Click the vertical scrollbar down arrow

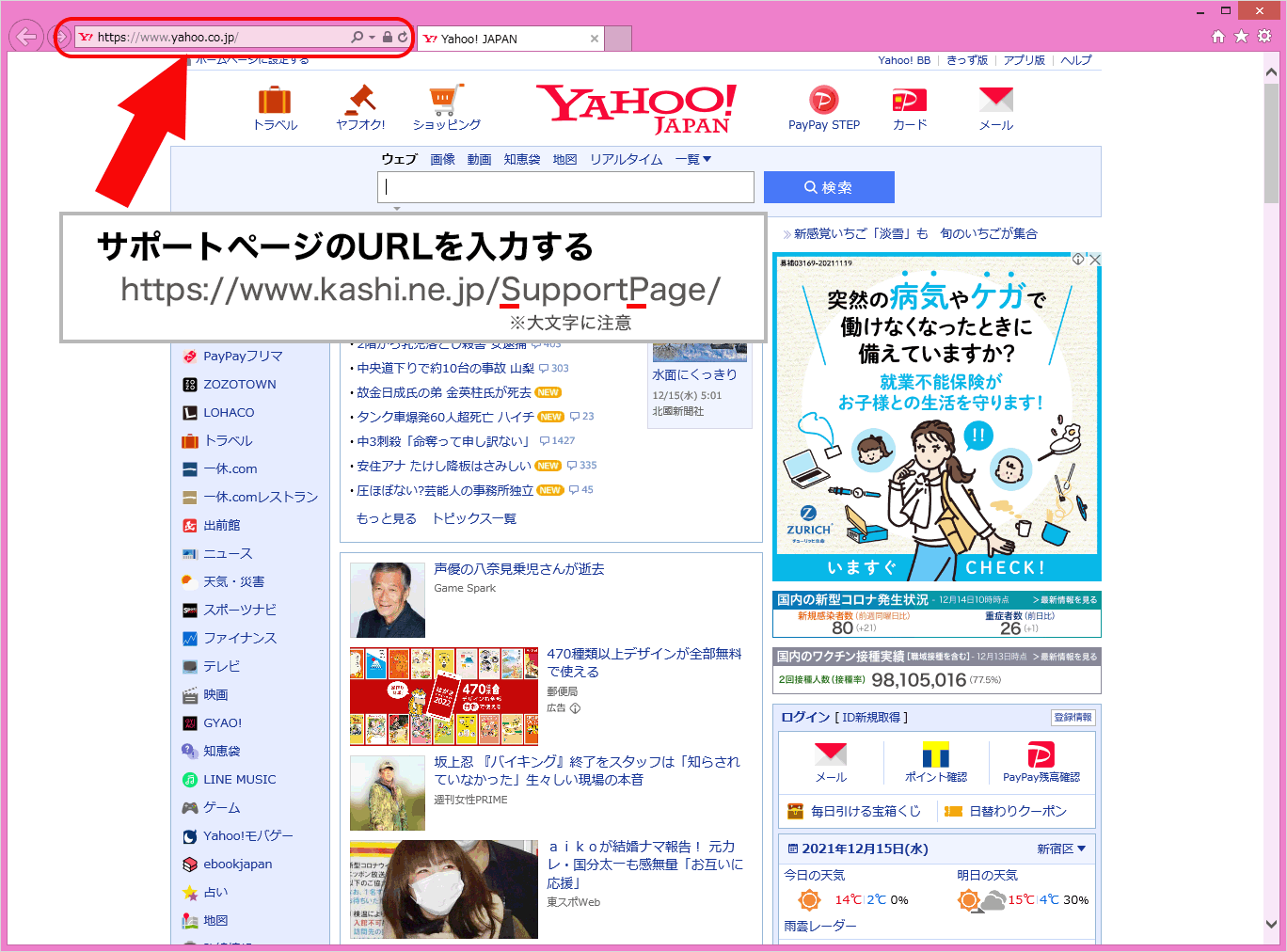click(x=1272, y=925)
